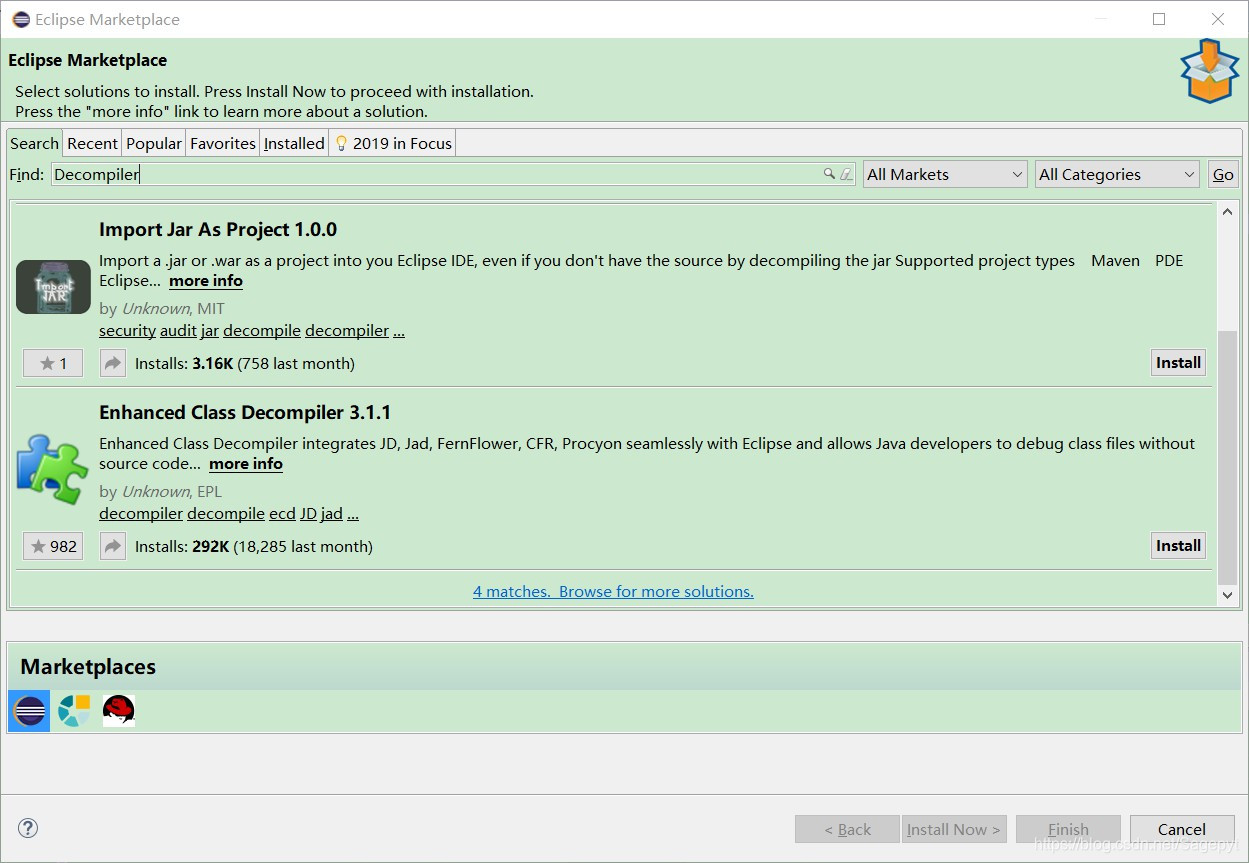Click the Cancel button
Screen dimensions: 1249x863
tap(1182, 829)
